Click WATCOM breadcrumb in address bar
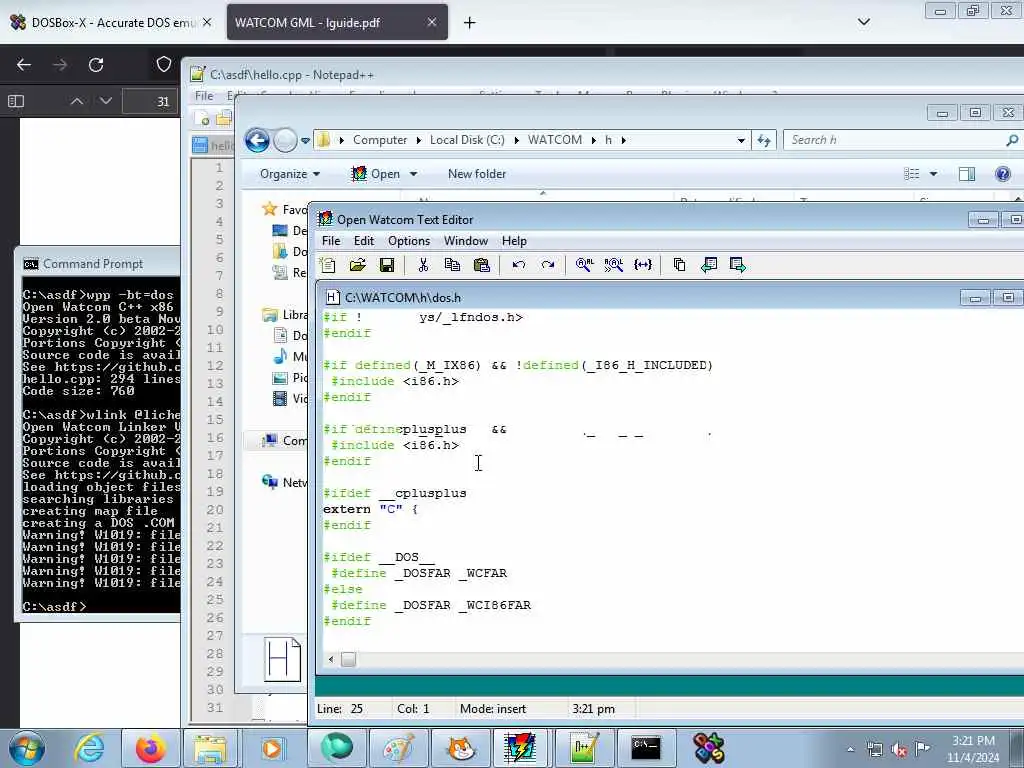The height and width of the screenshot is (768, 1024). [x=554, y=140]
